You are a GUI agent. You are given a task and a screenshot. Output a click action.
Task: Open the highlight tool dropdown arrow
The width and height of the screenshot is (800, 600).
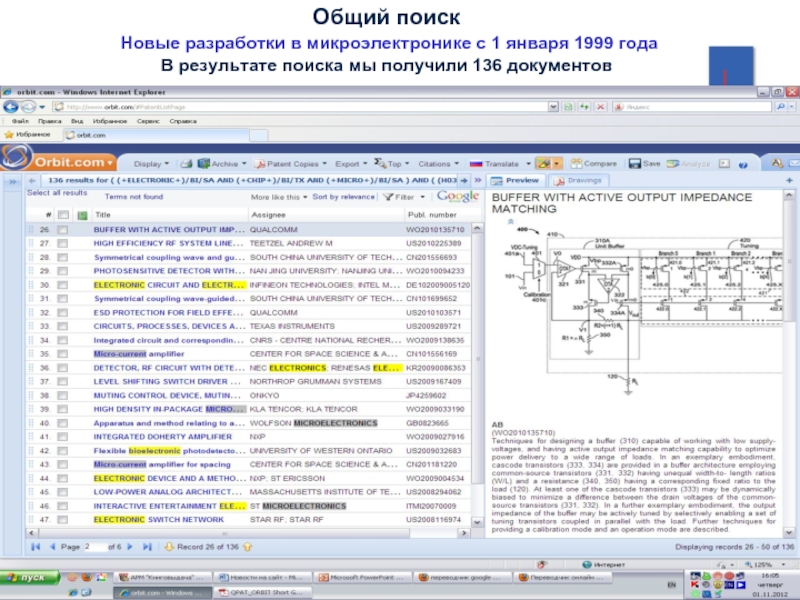pos(557,164)
